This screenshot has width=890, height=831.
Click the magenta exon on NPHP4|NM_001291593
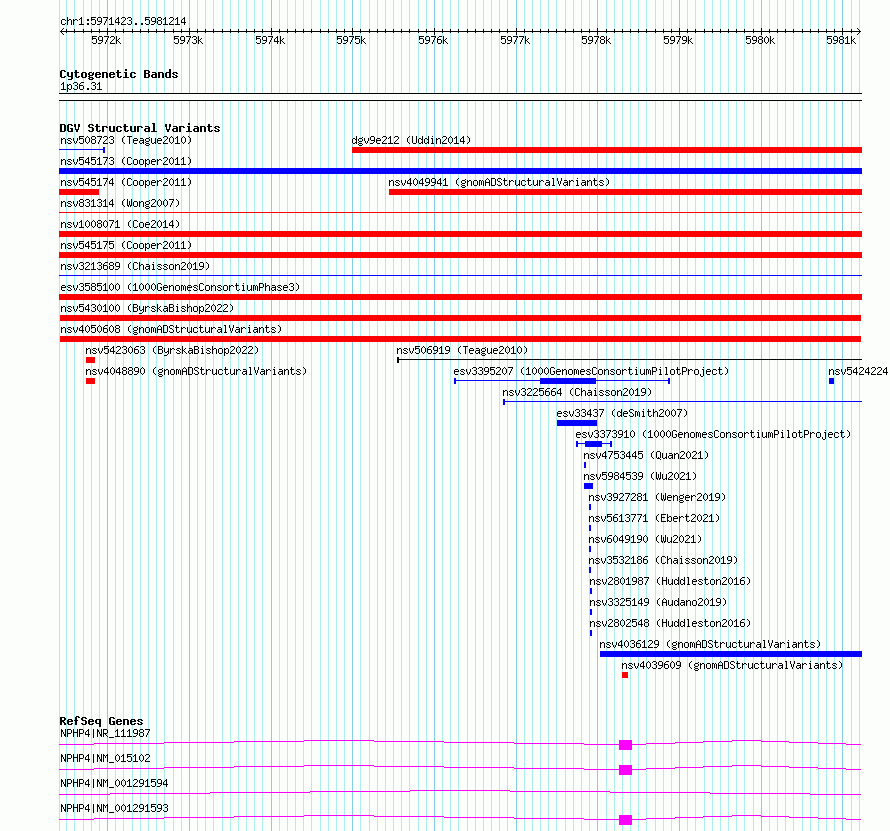click(x=625, y=820)
